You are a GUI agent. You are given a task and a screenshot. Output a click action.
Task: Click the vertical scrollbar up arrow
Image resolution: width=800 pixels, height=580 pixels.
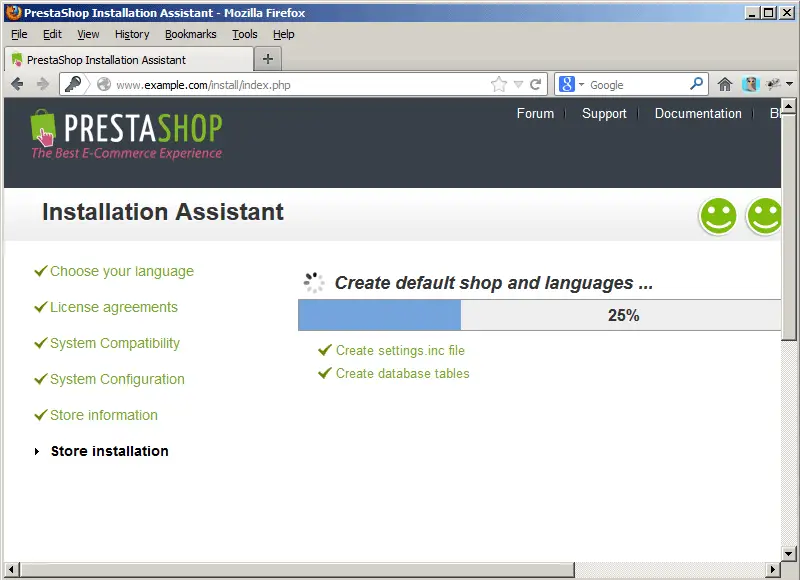[788, 106]
